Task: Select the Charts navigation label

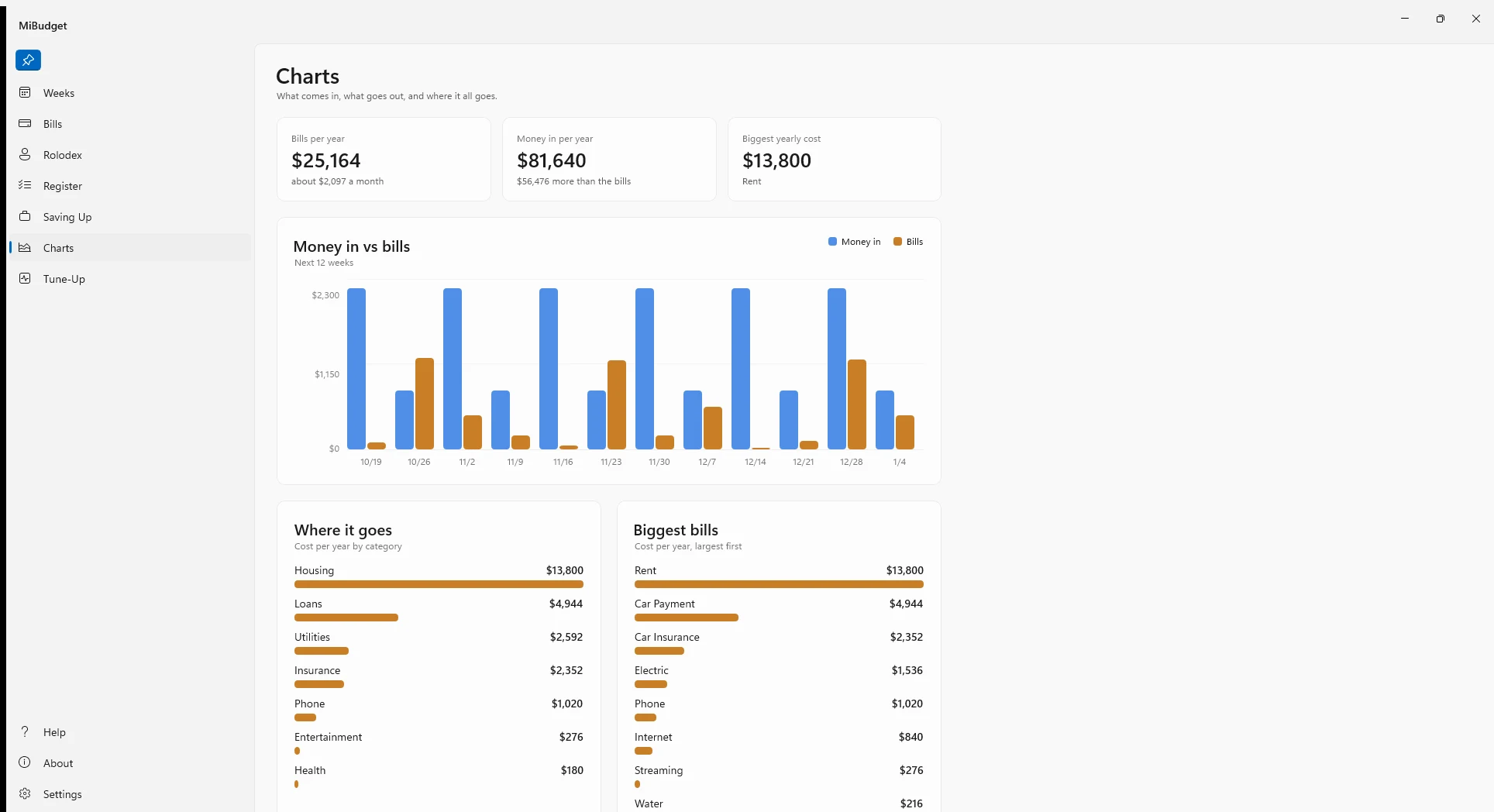Action: coord(58,248)
